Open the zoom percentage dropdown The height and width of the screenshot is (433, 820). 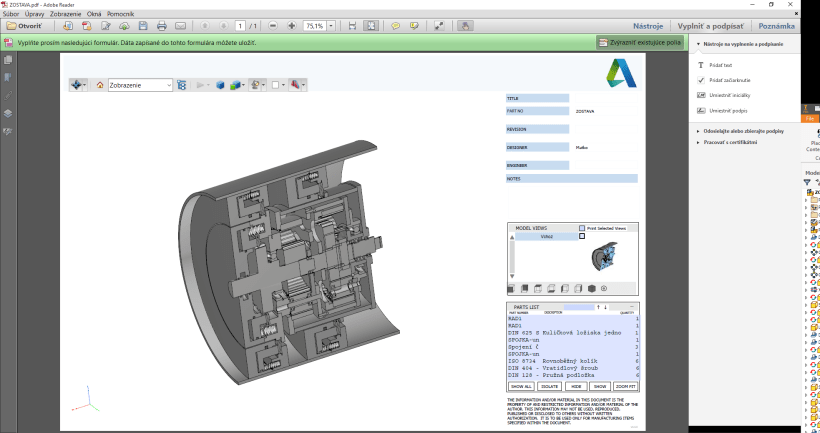(x=332, y=26)
